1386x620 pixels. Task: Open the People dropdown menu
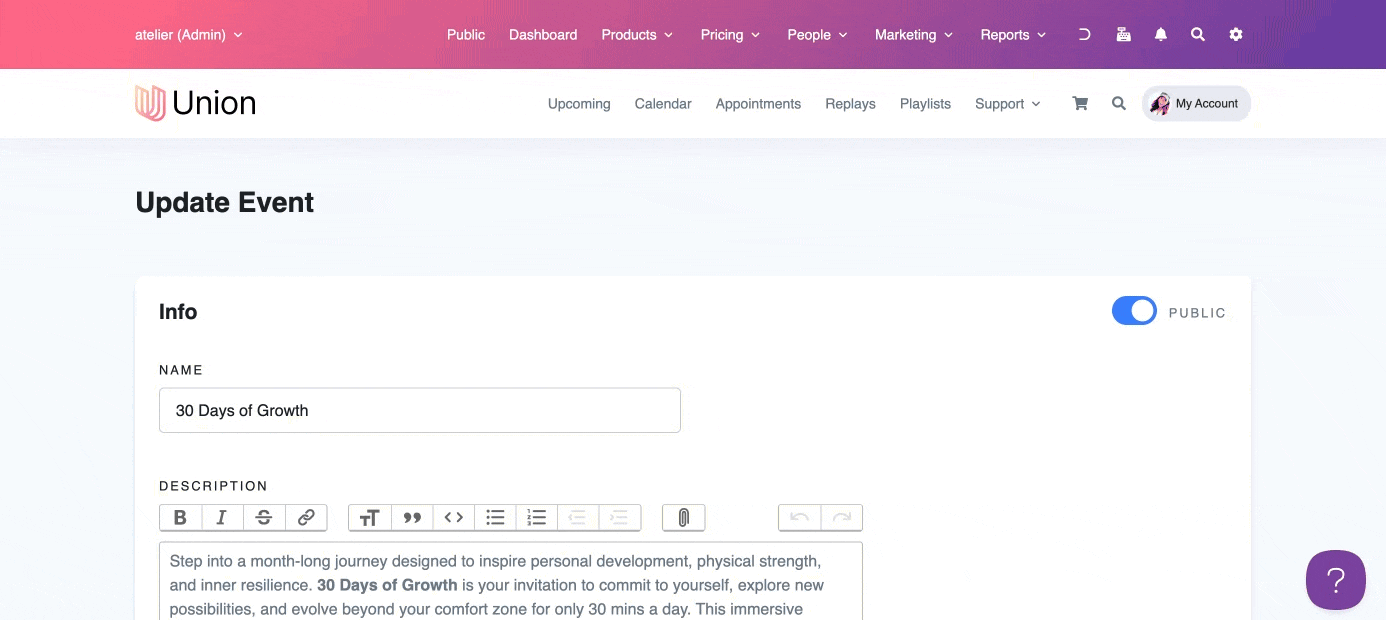[817, 34]
